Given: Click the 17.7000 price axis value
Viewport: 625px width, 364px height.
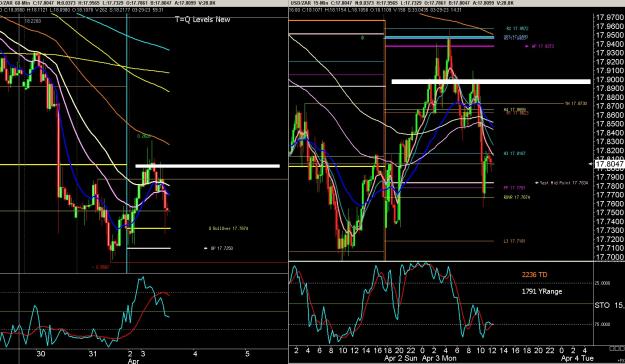Looking at the screenshot, I should tap(610, 257).
